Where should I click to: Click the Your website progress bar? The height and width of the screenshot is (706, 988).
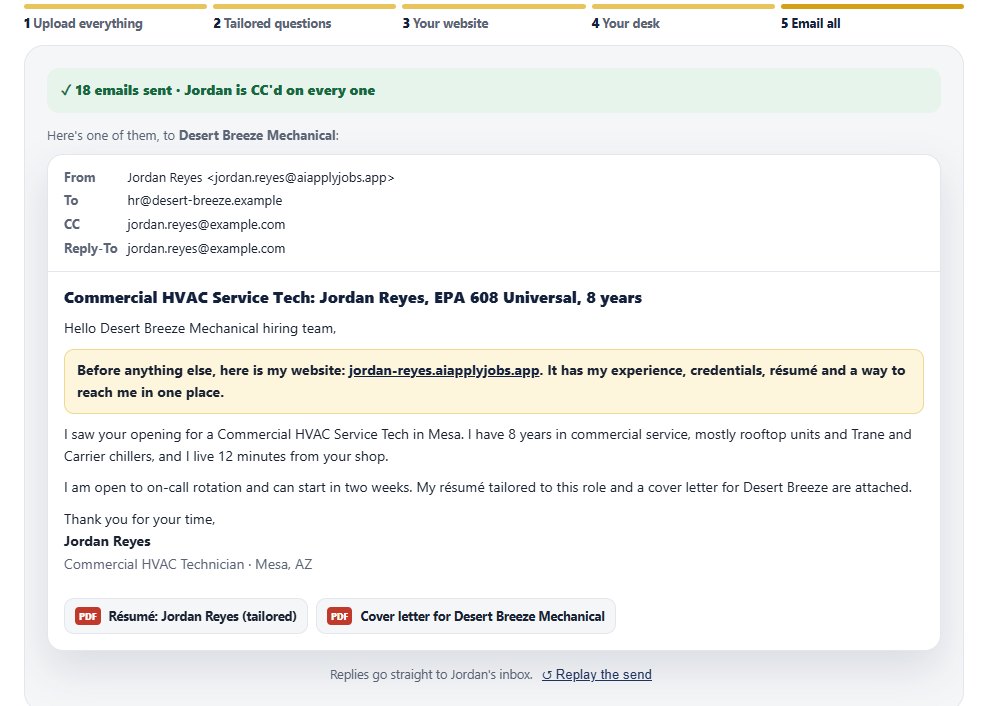[494, 6]
